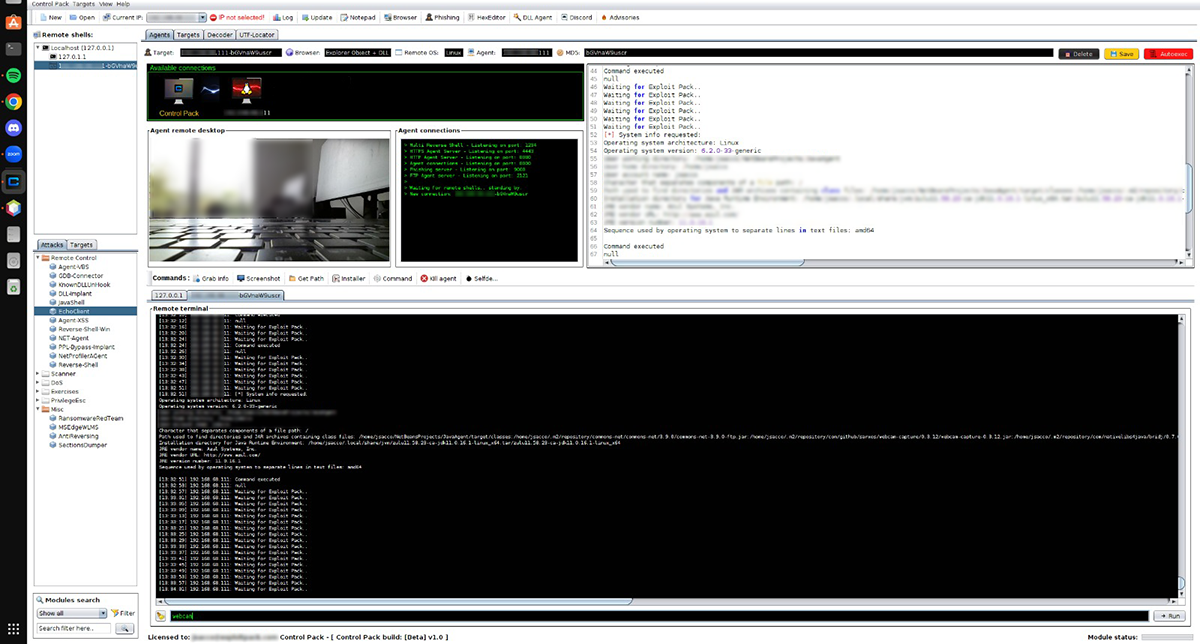Open the Phishing tool
Viewport: 1200px width, 644px height.
tap(442, 17)
